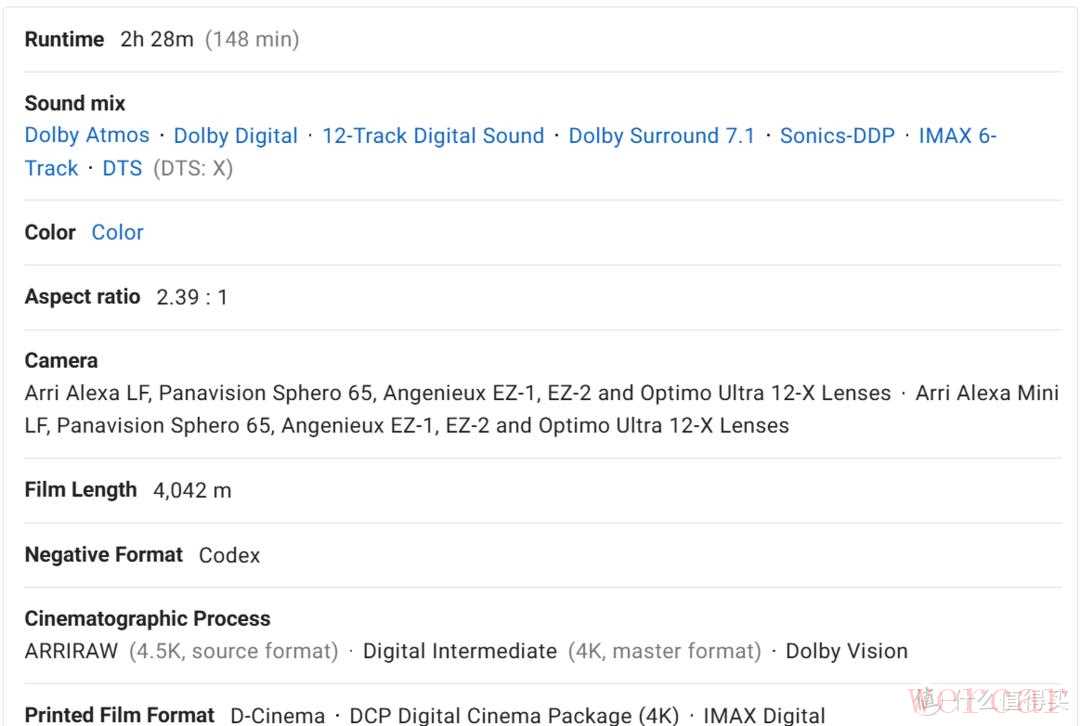
Task: Open the DTS sound mix link
Action: [122, 168]
